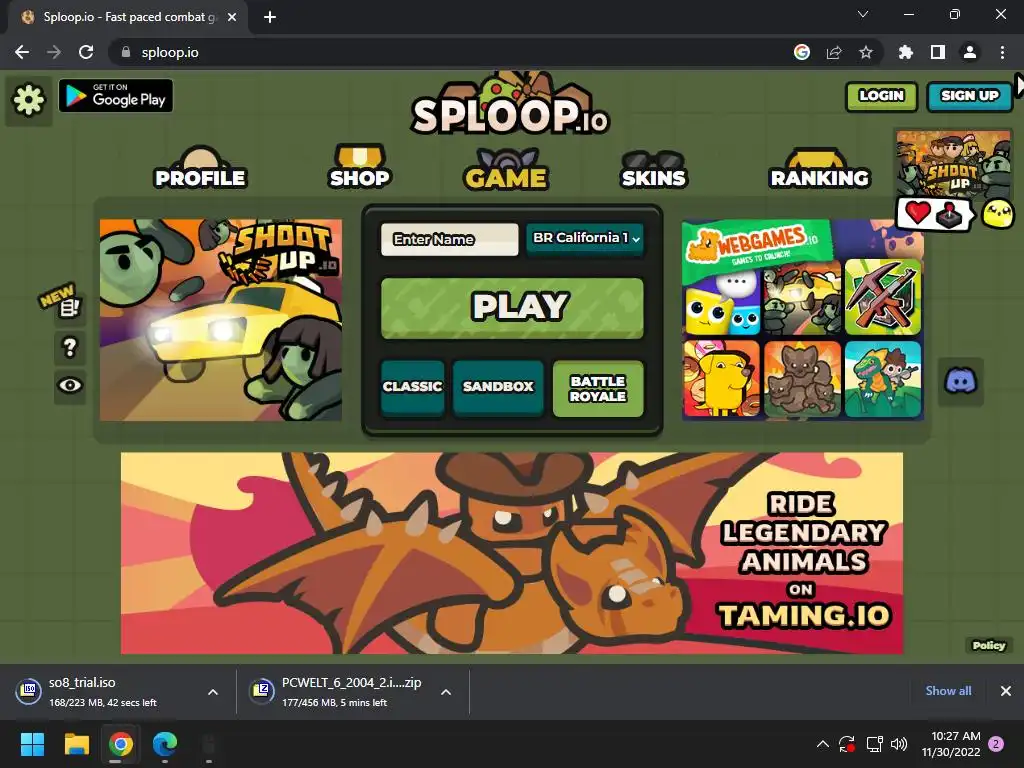Open the Discord icon

[960, 381]
